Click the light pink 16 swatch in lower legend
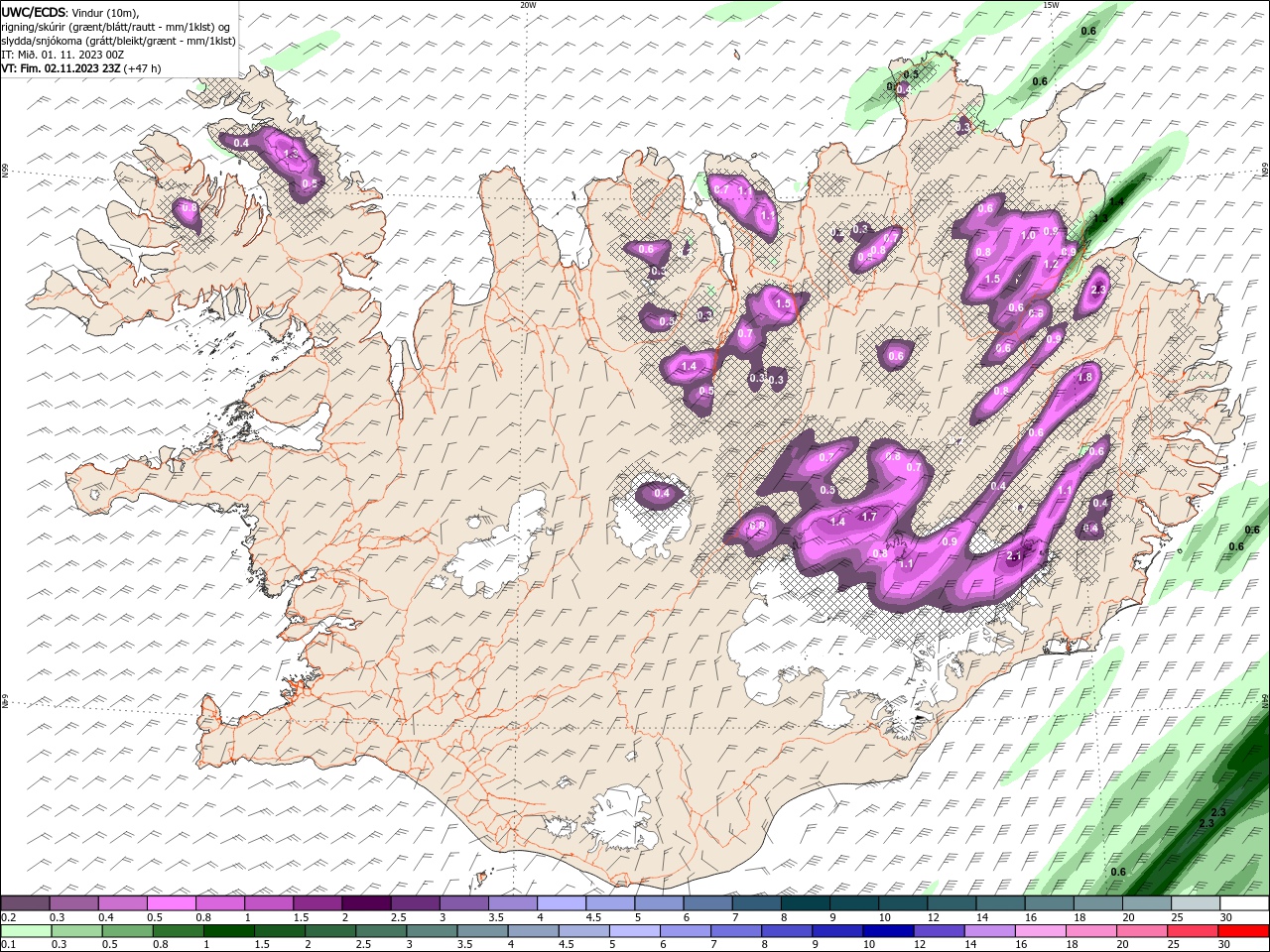1270x952 pixels. coord(1040,931)
